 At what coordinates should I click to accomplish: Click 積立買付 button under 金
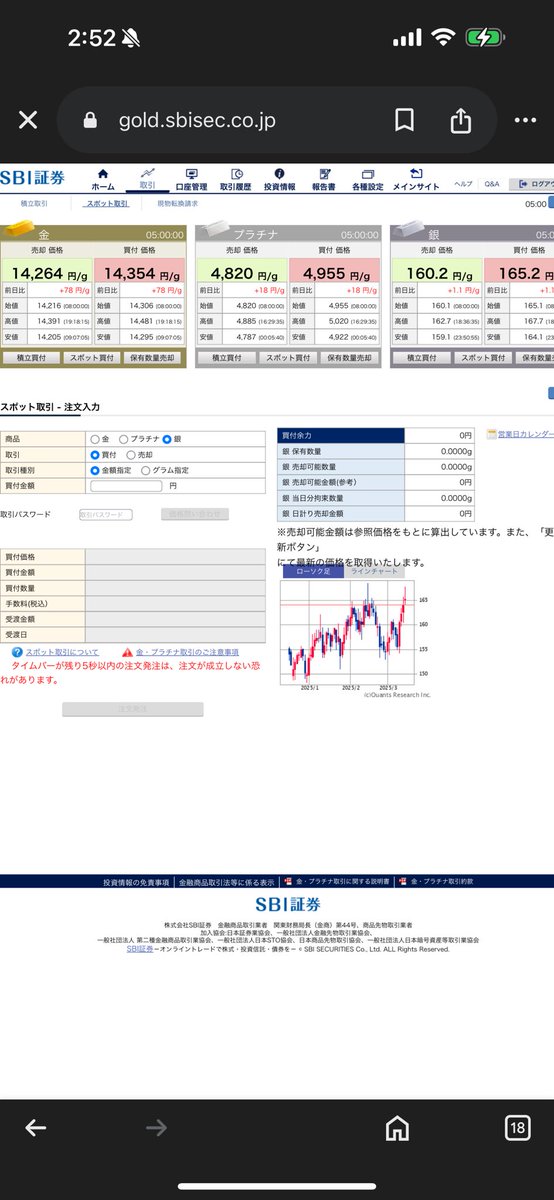click(30, 357)
